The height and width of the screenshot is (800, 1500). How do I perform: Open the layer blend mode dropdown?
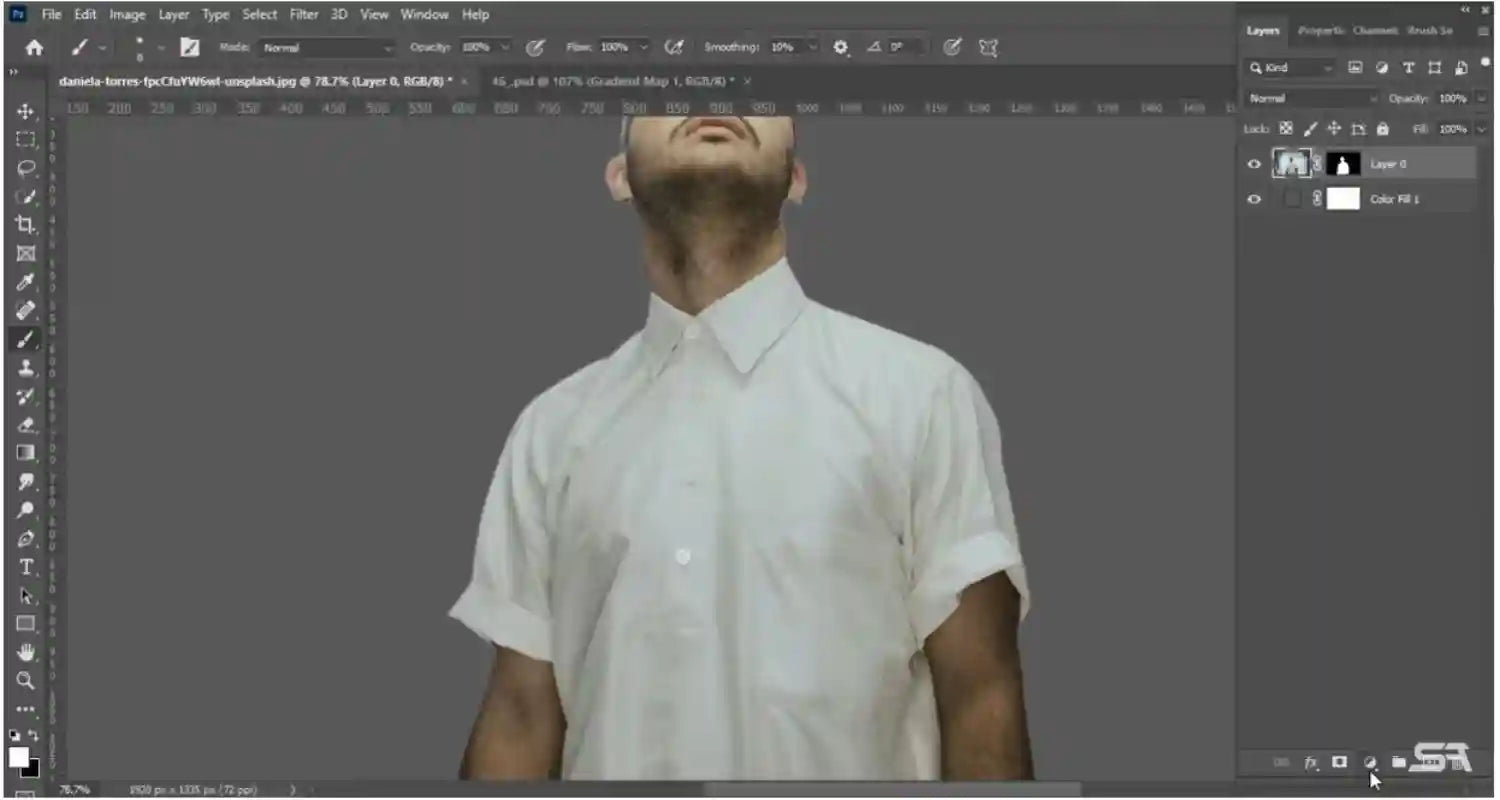point(1312,98)
